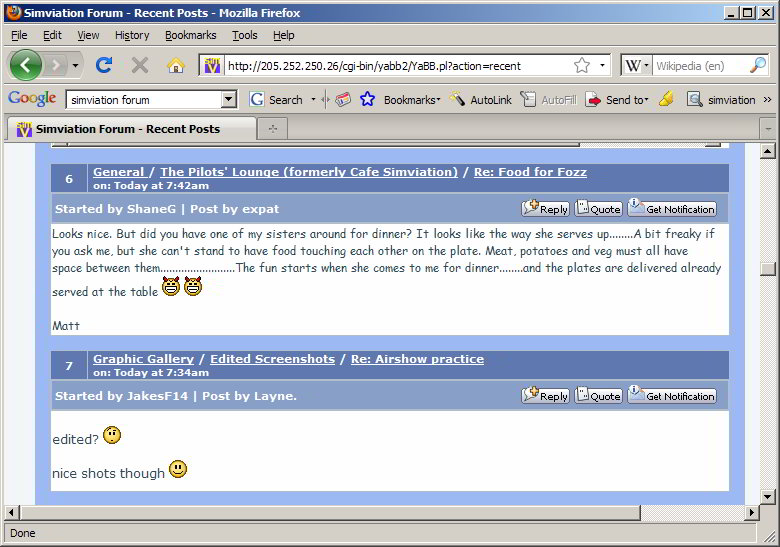The height and width of the screenshot is (547, 780).
Task: Expand the URL bar history dropdown arrow
Action: point(602,65)
